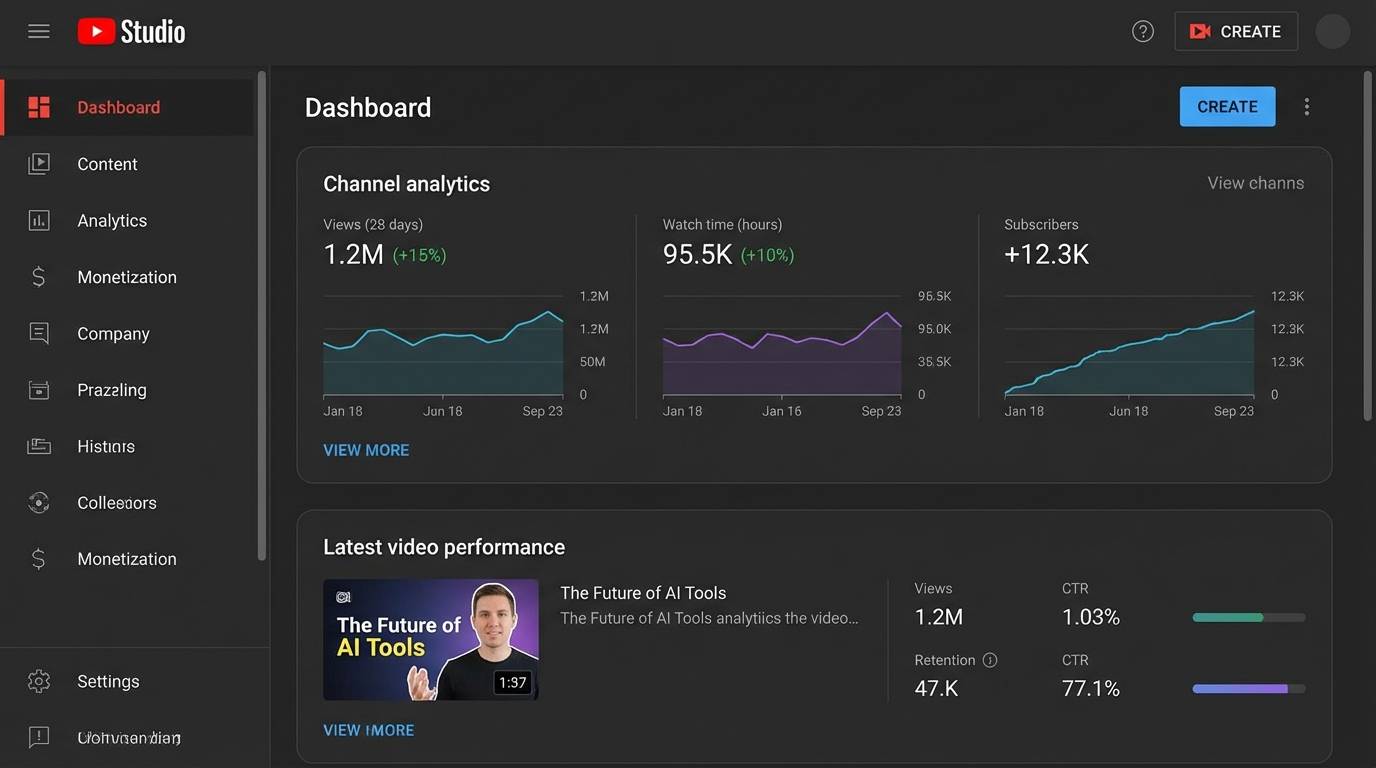Click the Collectors sidebar icon
Image resolution: width=1376 pixels, height=768 pixels.
pyautogui.click(x=38, y=502)
